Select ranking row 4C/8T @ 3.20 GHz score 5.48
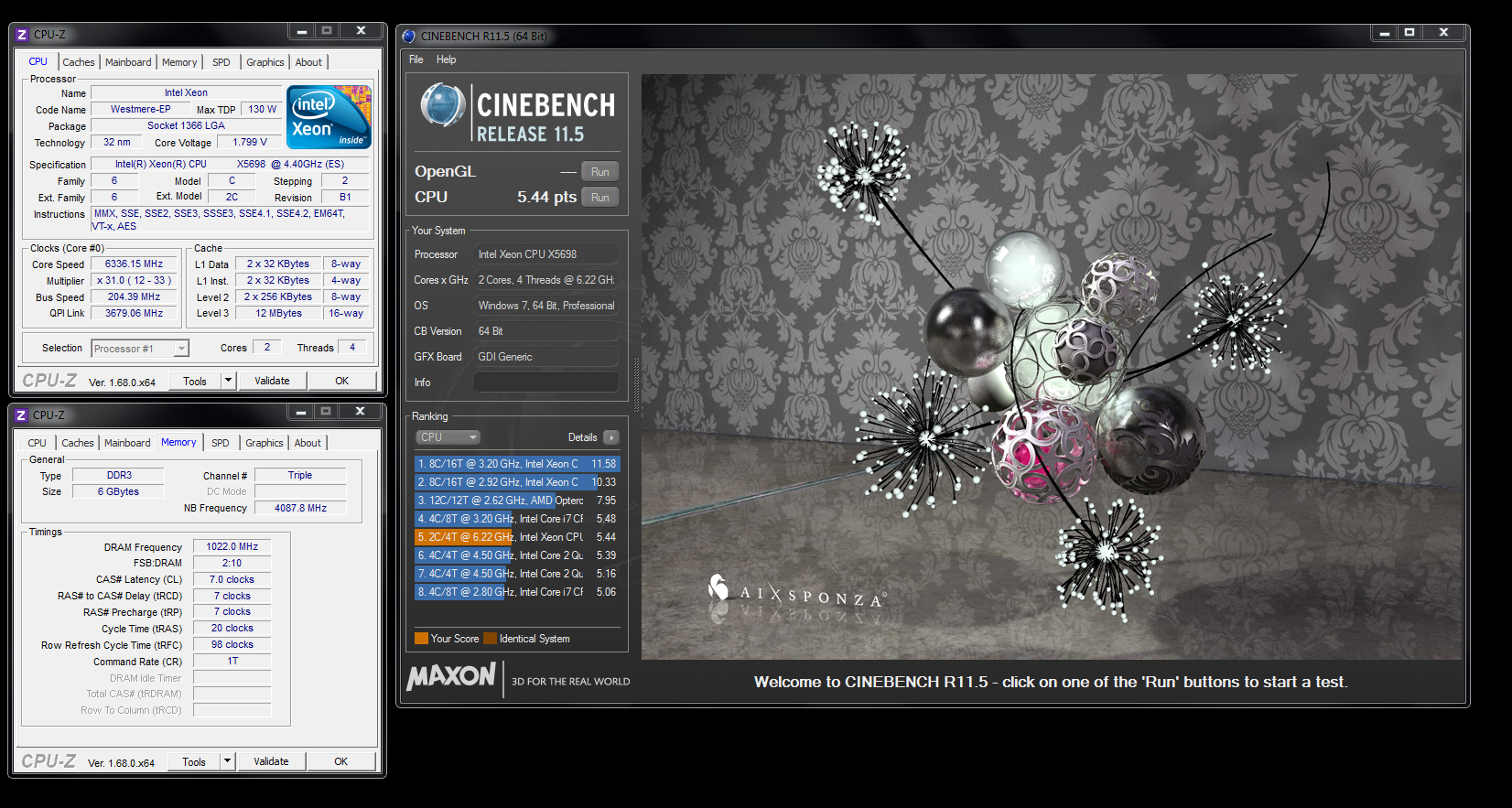The height and width of the screenshot is (808, 1512). pyautogui.click(x=517, y=519)
